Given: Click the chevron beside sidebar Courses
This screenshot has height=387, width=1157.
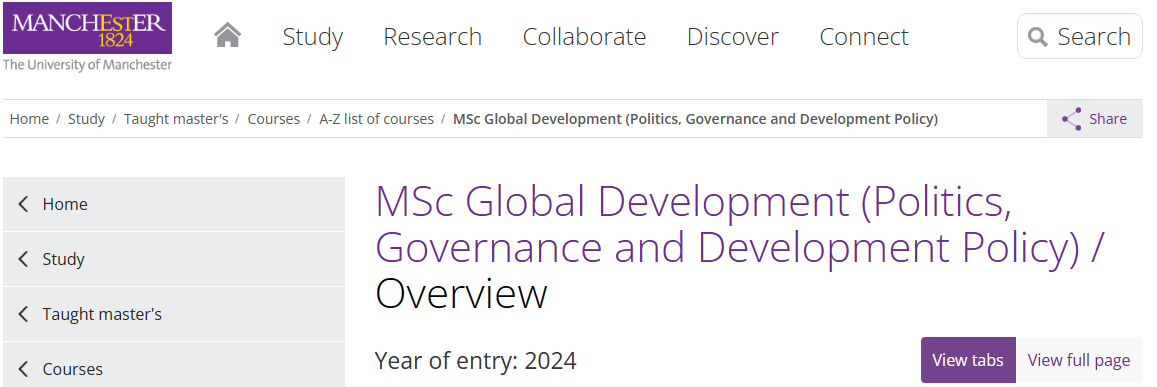Looking at the screenshot, I should tap(24, 369).
